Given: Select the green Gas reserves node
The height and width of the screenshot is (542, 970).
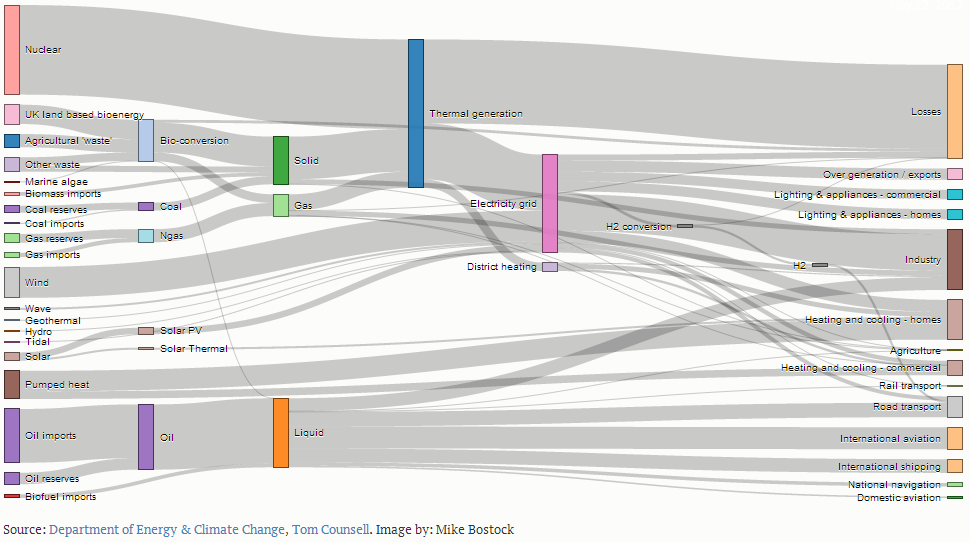Looking at the screenshot, I should pyautogui.click(x=12, y=238).
